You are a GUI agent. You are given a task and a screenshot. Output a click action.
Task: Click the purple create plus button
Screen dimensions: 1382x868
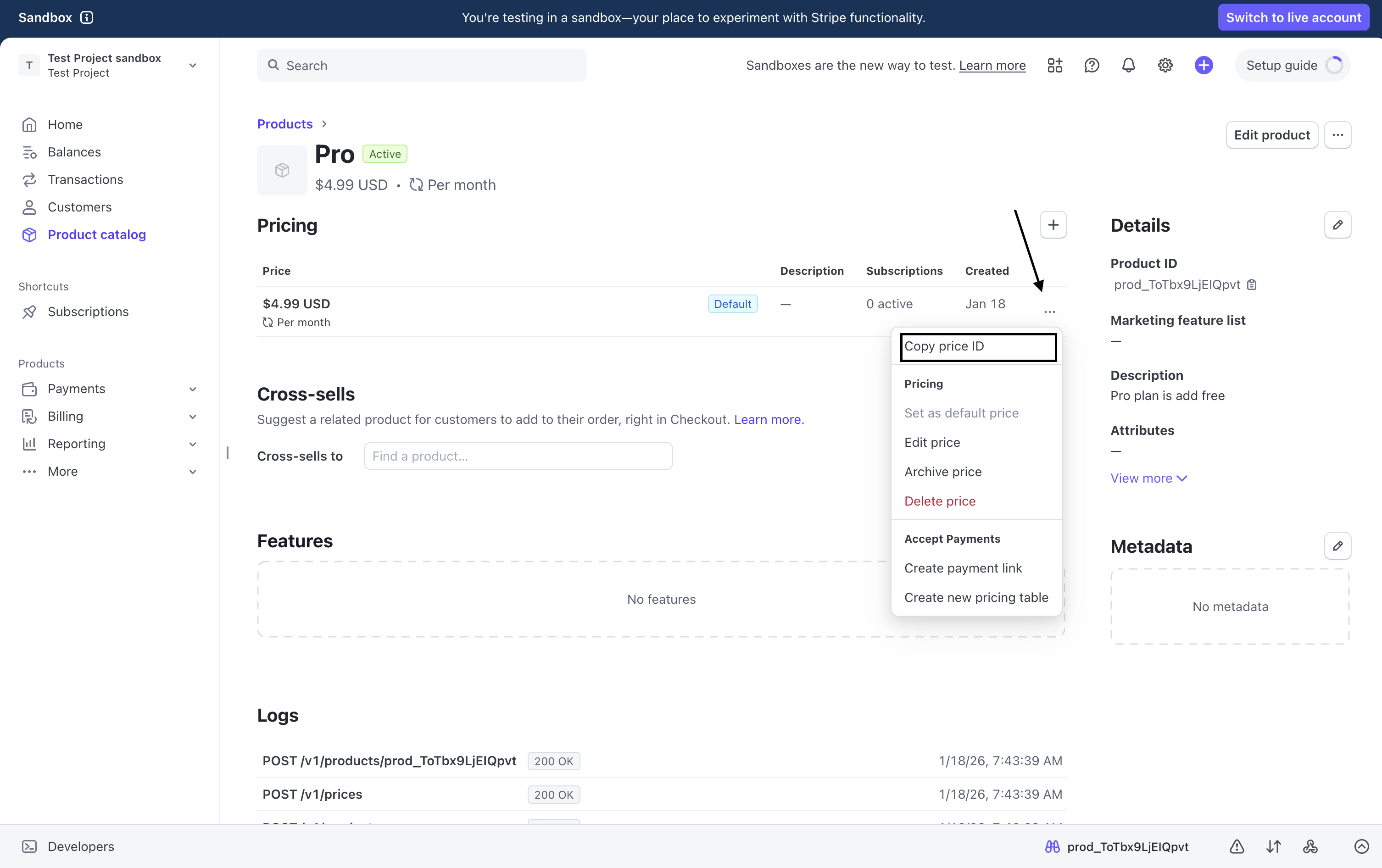1204,65
